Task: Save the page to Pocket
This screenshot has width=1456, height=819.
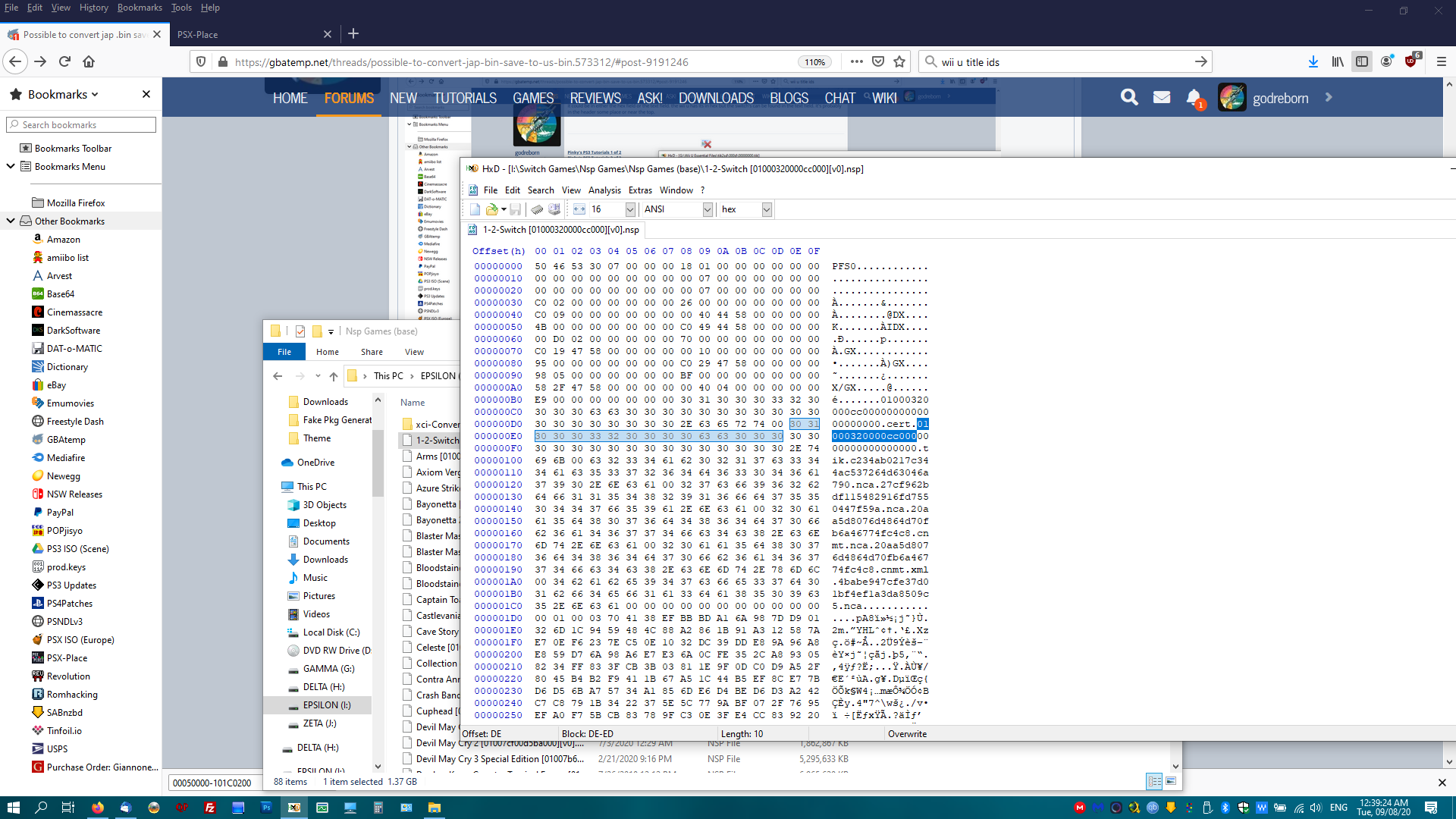Action: pos(878,62)
